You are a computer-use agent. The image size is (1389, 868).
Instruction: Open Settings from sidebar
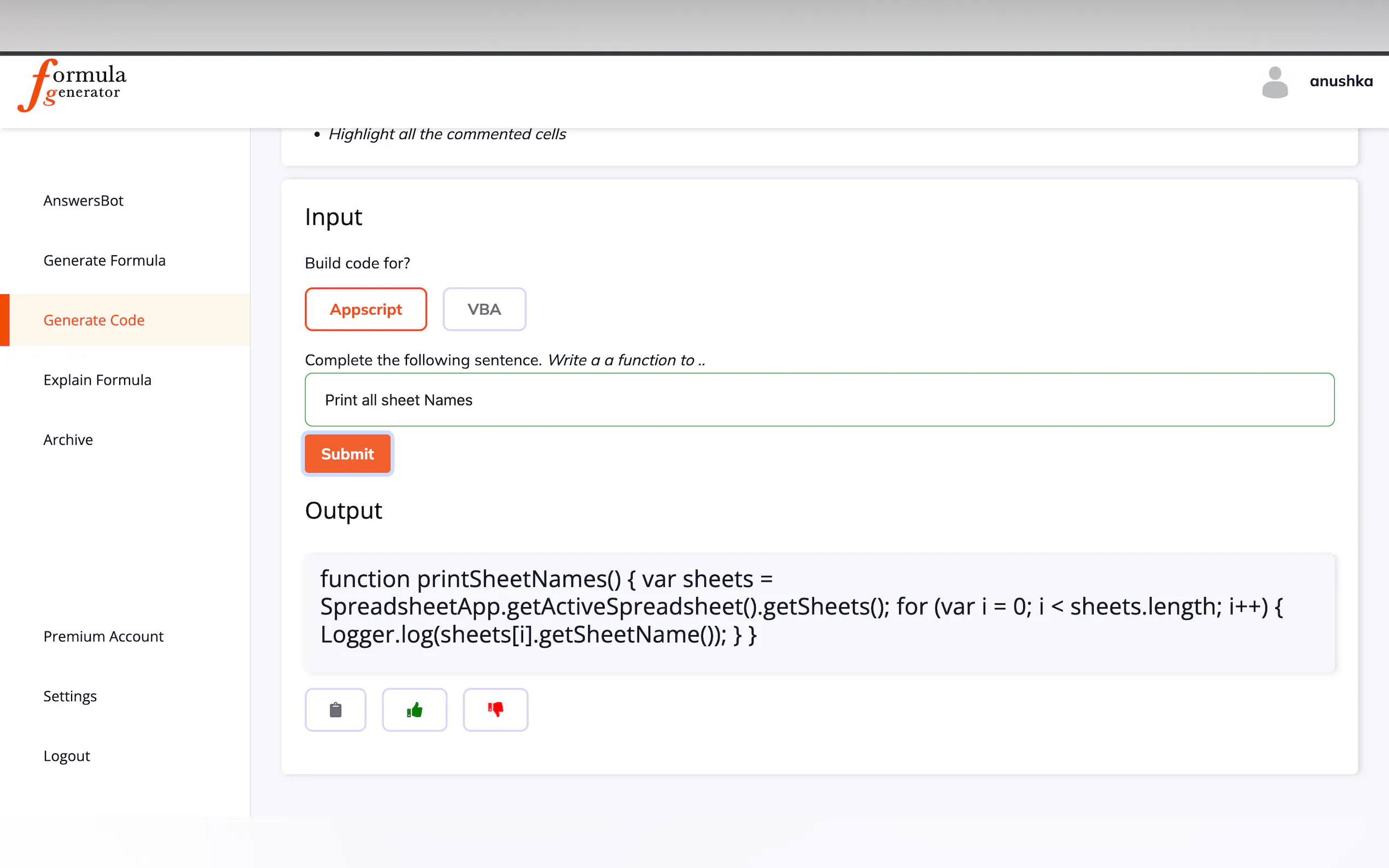pyautogui.click(x=70, y=696)
